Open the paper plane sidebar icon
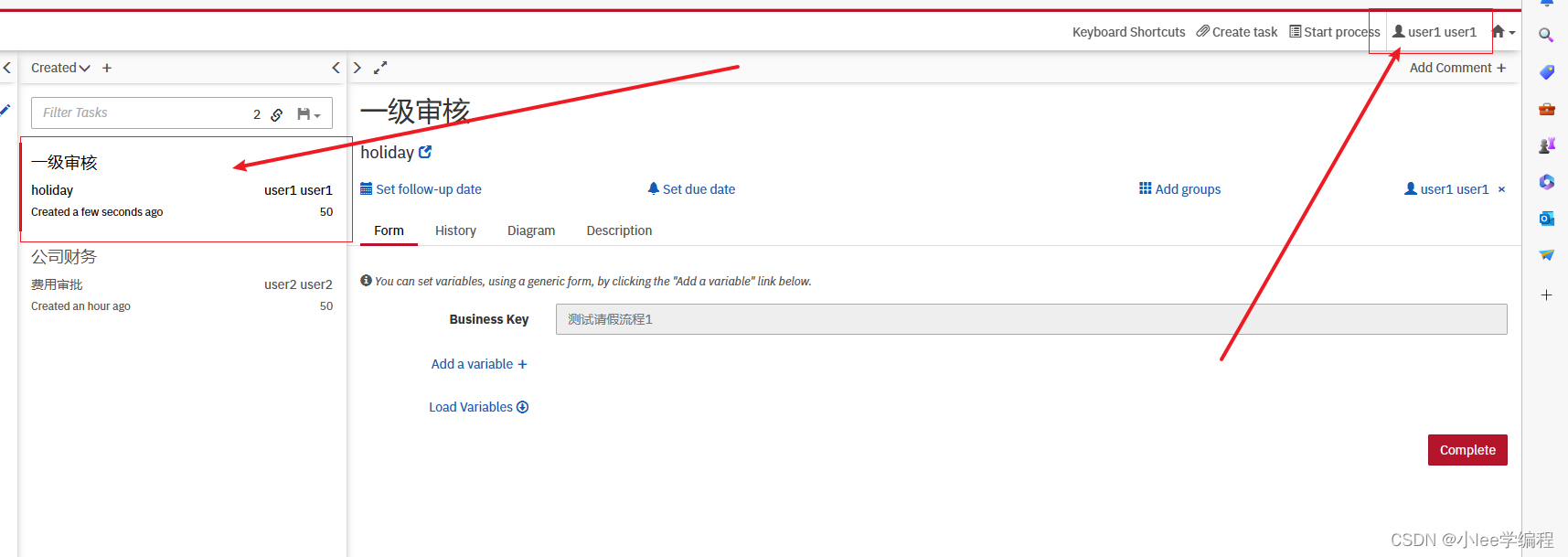 pyautogui.click(x=1546, y=255)
